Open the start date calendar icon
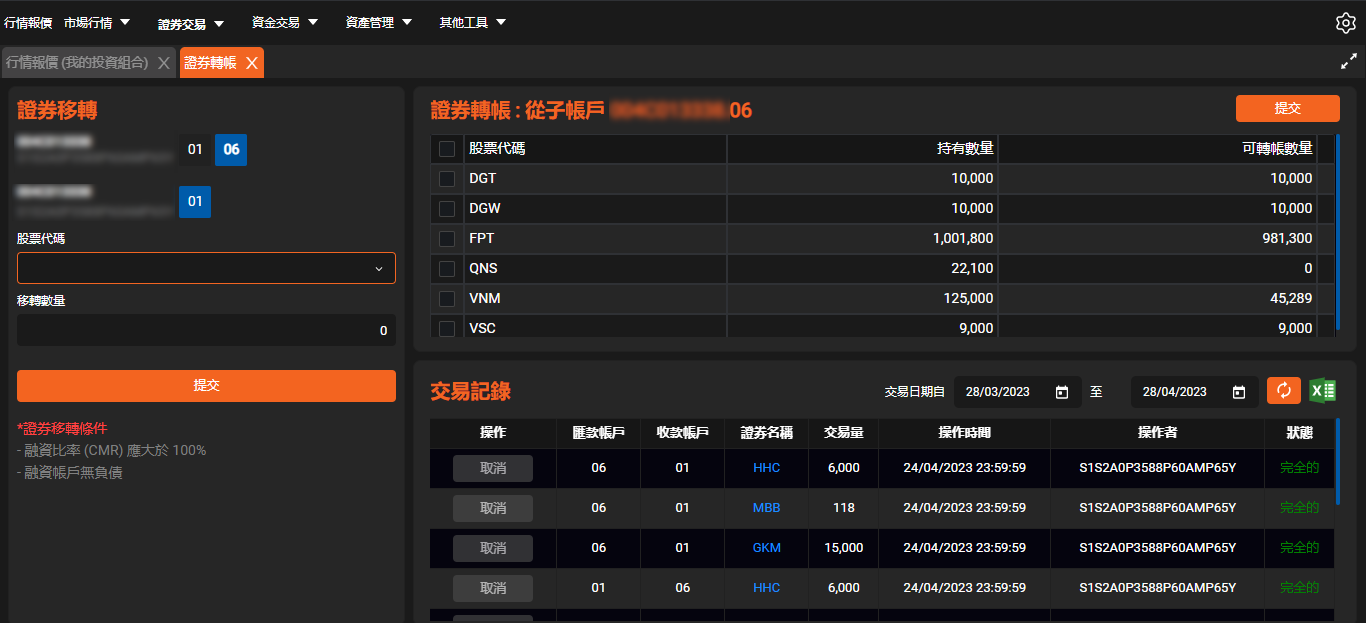This screenshot has width=1366, height=623. (1062, 392)
